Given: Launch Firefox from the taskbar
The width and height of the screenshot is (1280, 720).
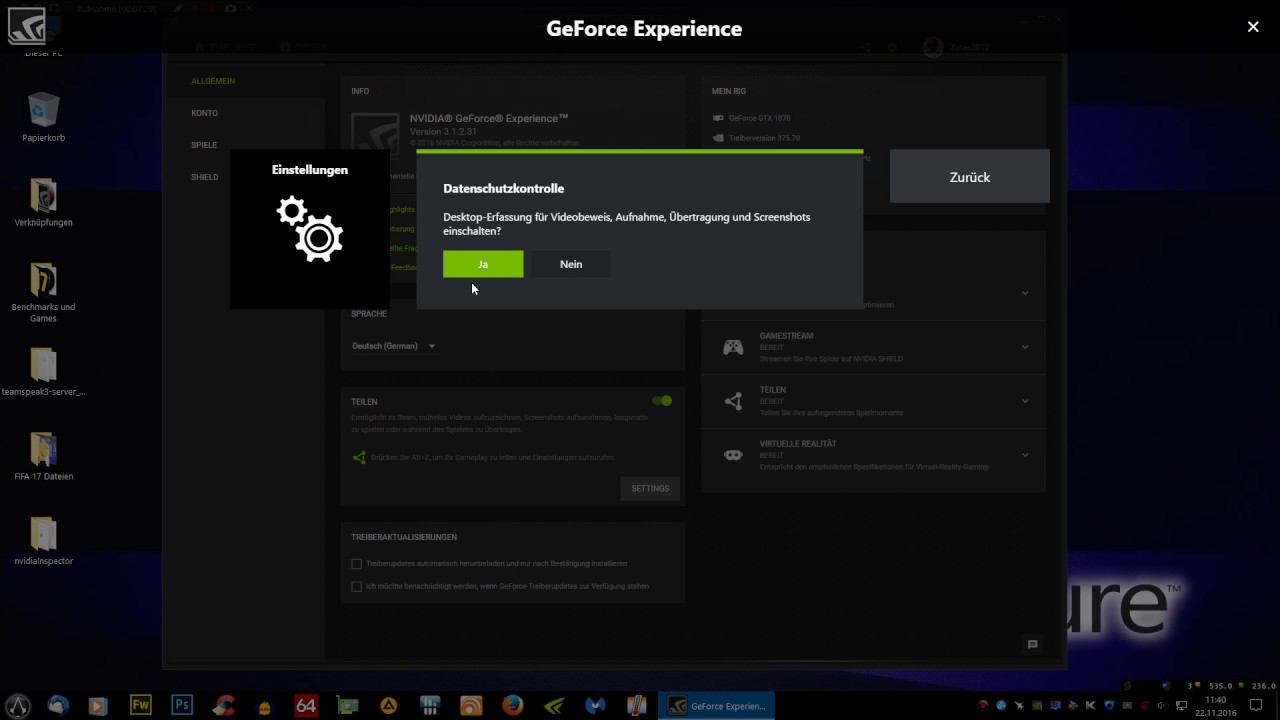Looking at the screenshot, I should tap(512, 705).
